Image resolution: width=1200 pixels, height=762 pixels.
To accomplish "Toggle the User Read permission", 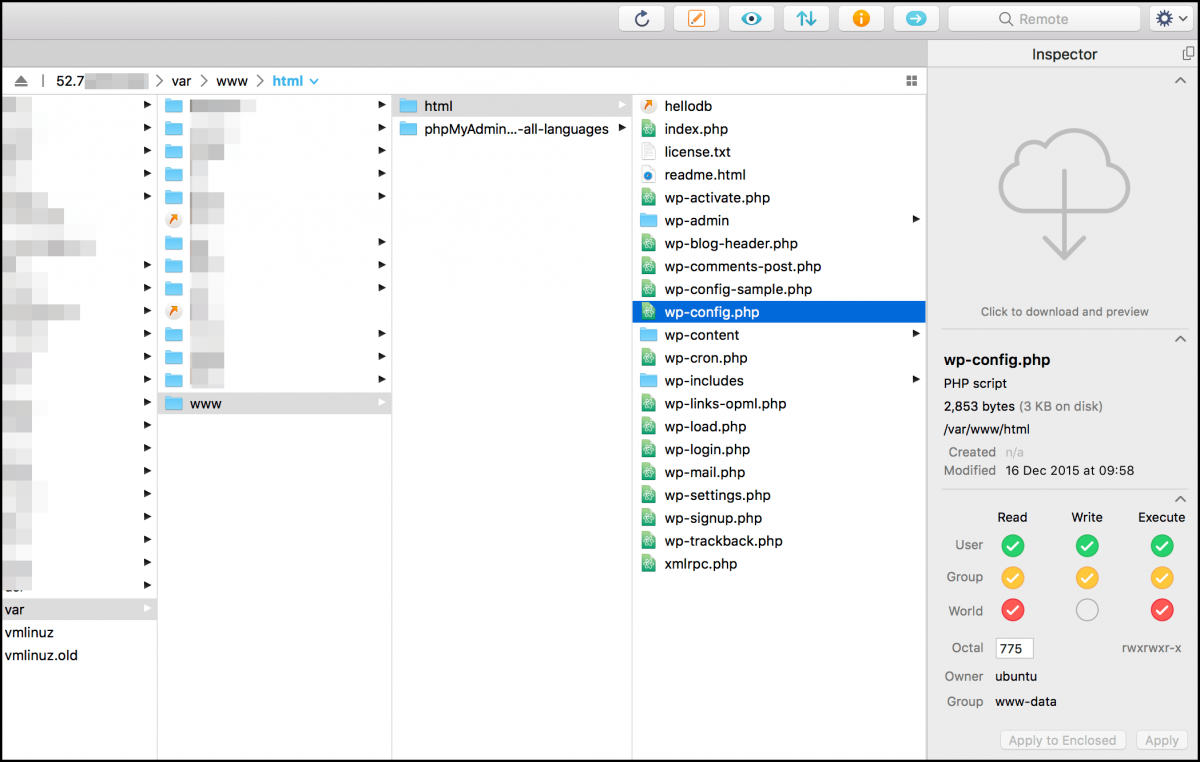I will tap(1013, 545).
